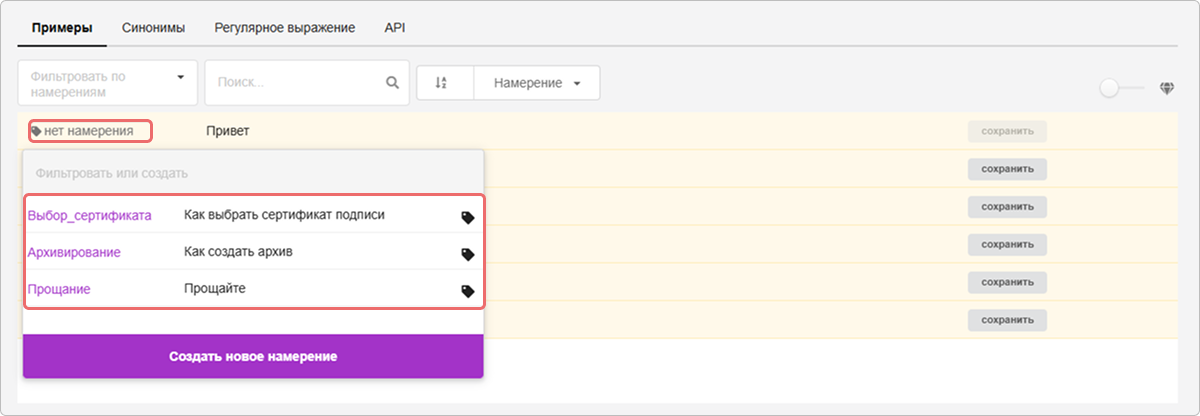This screenshot has width=1200, height=416.
Task: Open the Синонимы tab
Action: point(153,28)
